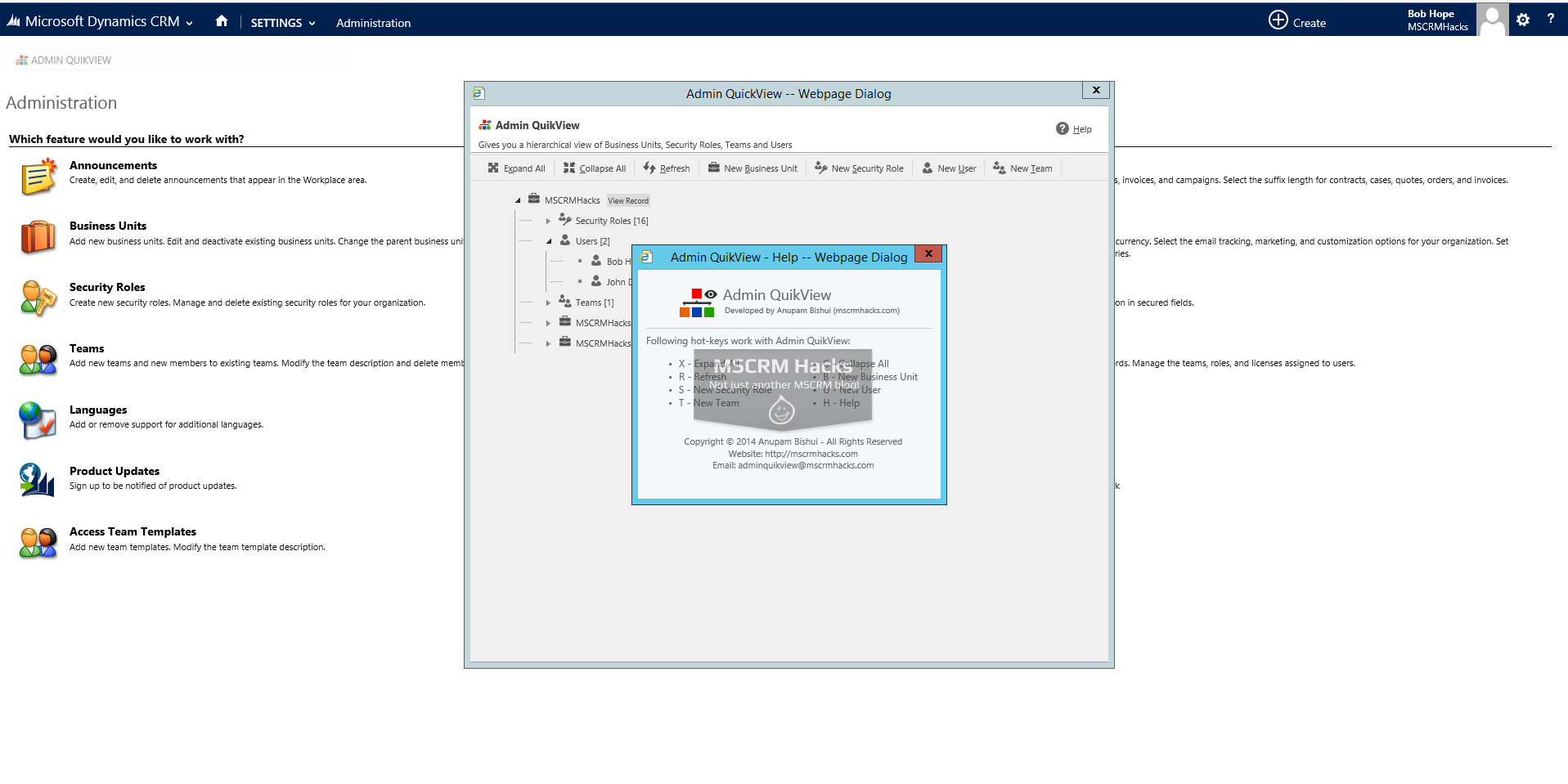This screenshot has width=1568, height=784.
Task: Click the Expand All toolbar button
Action: 516,168
